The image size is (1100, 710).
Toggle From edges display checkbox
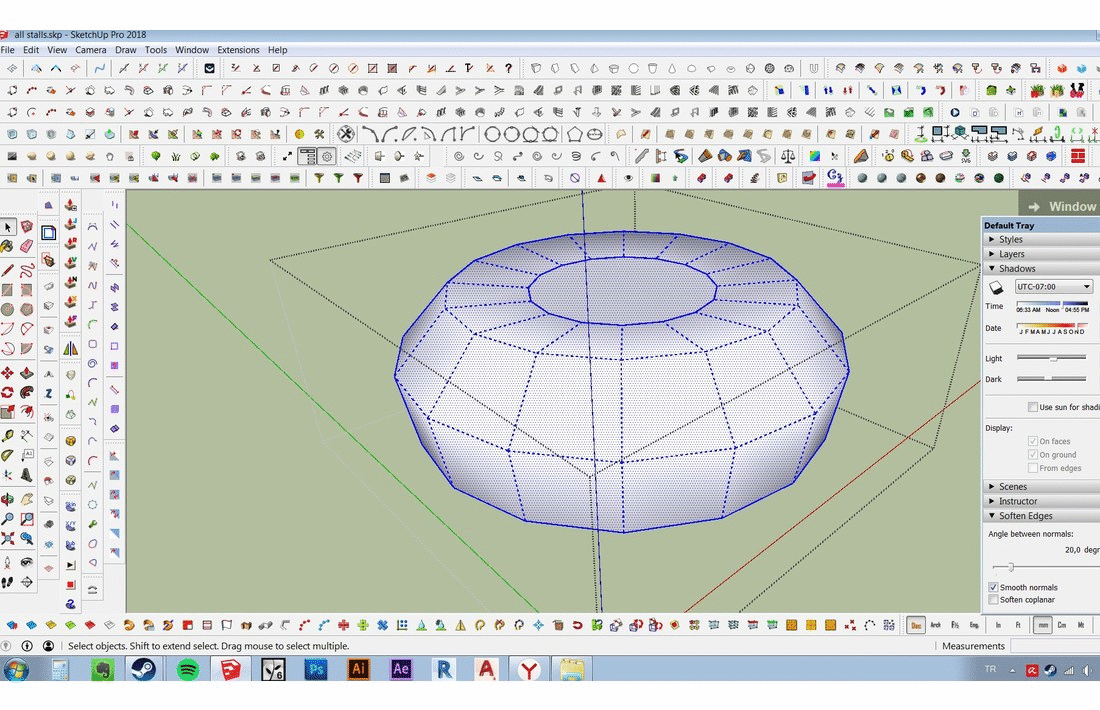tap(1033, 468)
